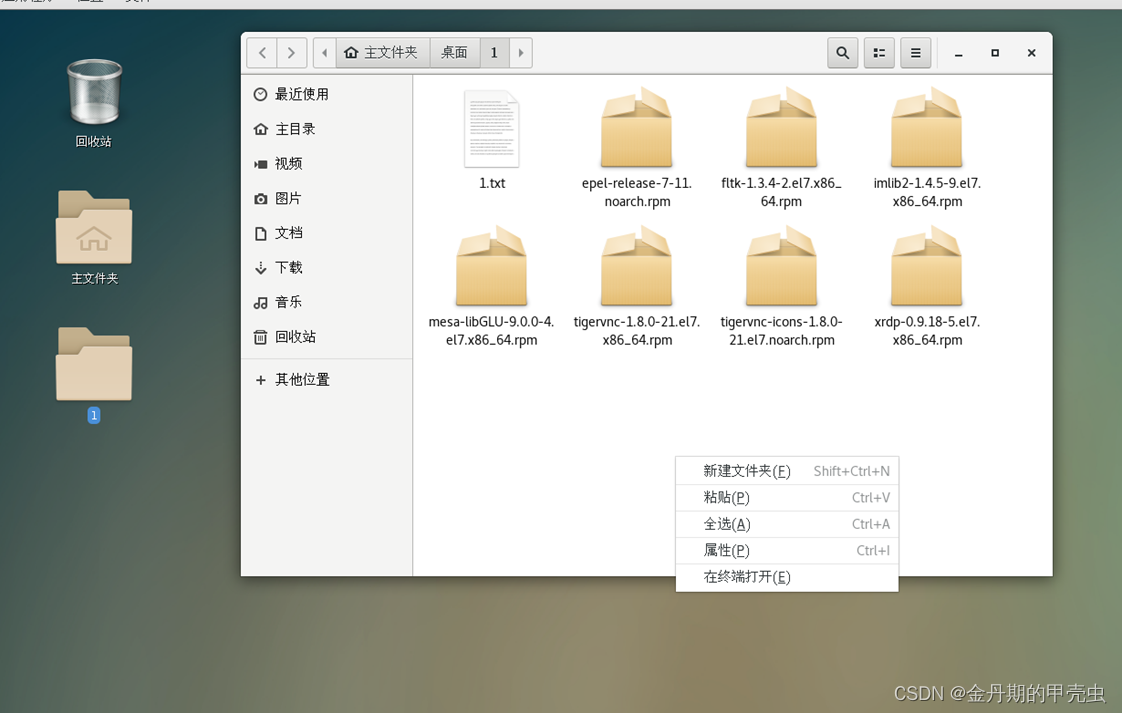Open 图片 in the sidebar
Viewport: 1122px width, 713px height.
326,198
